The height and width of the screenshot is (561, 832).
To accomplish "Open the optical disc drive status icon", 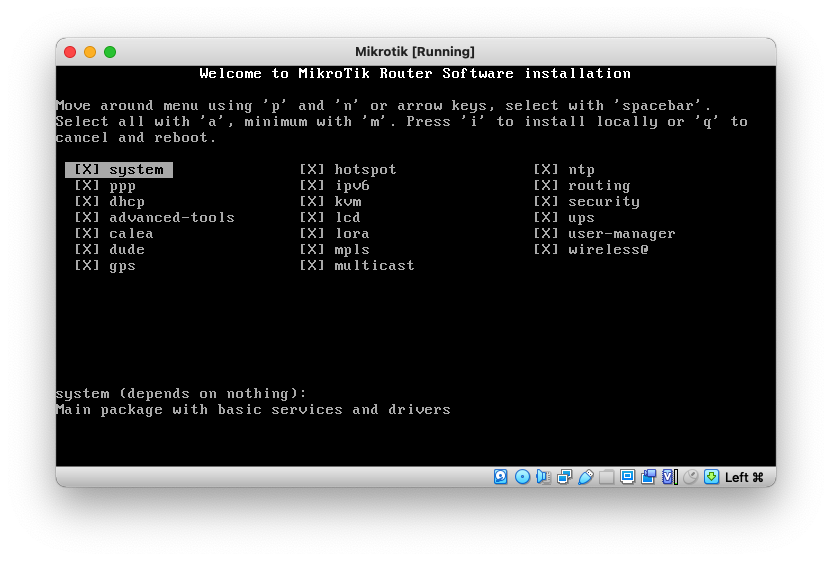I will 522,477.
